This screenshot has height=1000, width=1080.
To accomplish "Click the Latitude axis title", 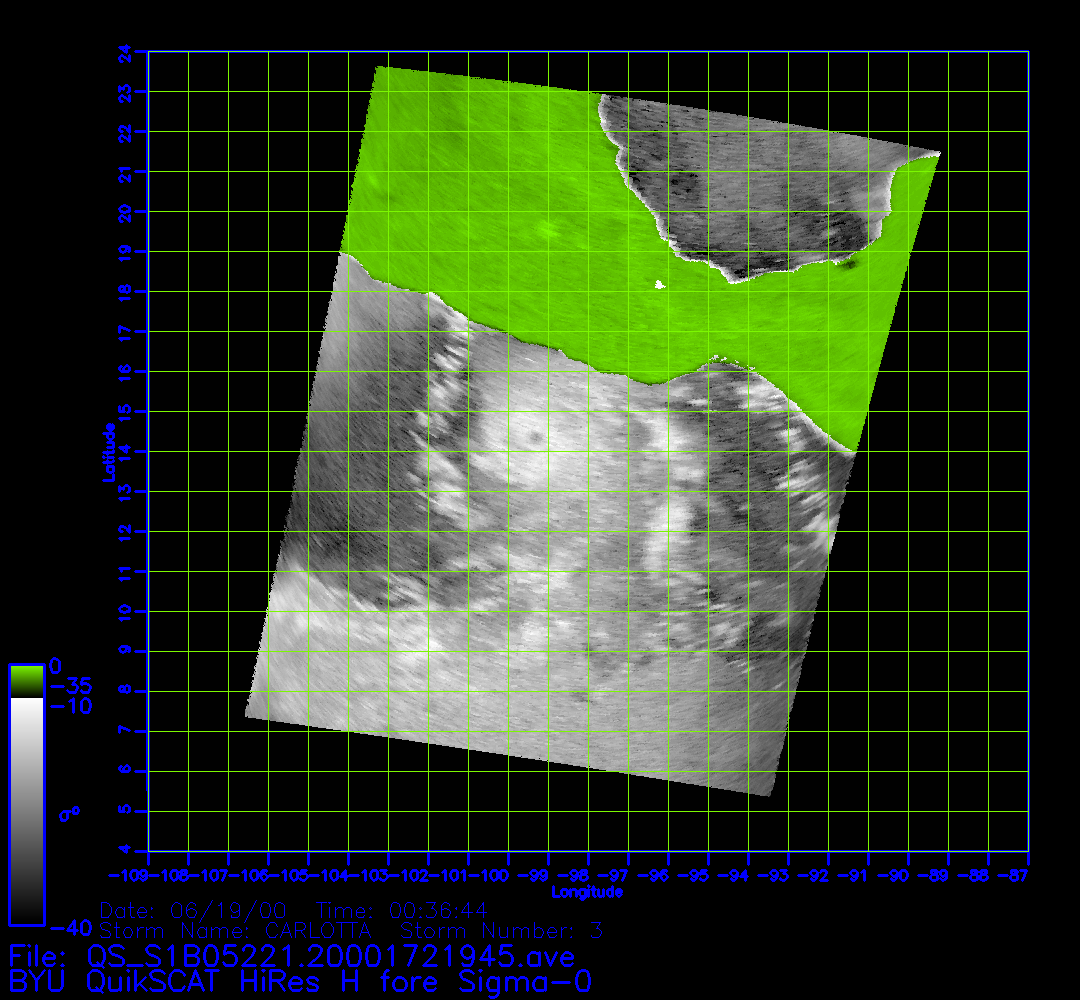I will coord(106,451).
